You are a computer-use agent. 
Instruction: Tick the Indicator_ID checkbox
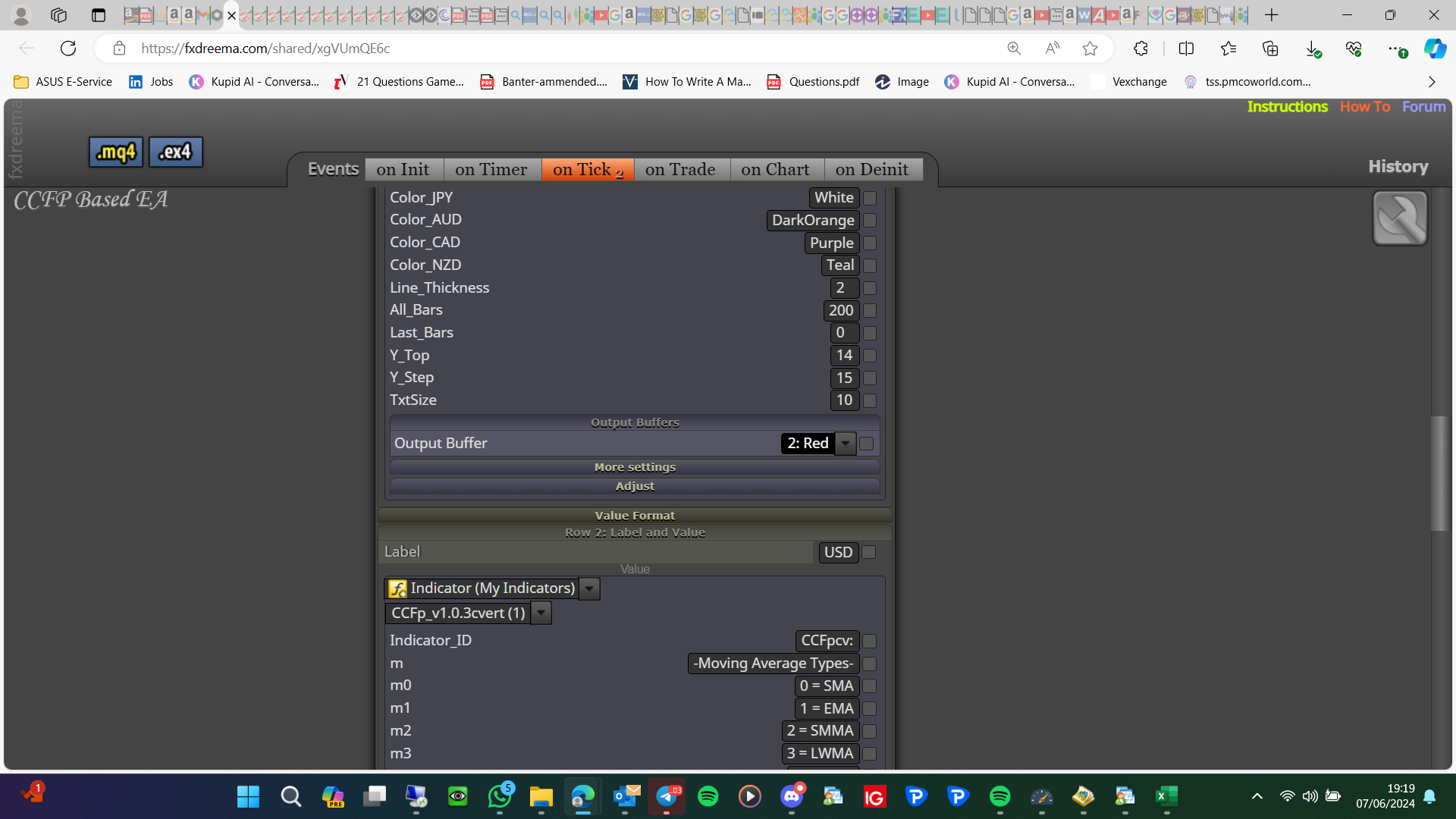click(870, 642)
